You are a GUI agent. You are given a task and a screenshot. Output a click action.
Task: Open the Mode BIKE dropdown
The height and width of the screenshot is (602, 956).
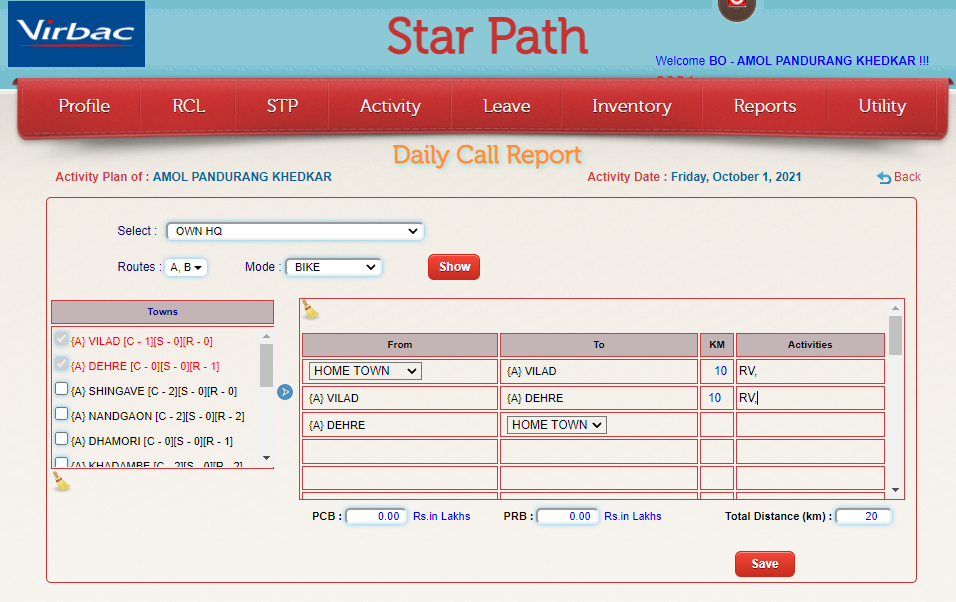pos(334,267)
